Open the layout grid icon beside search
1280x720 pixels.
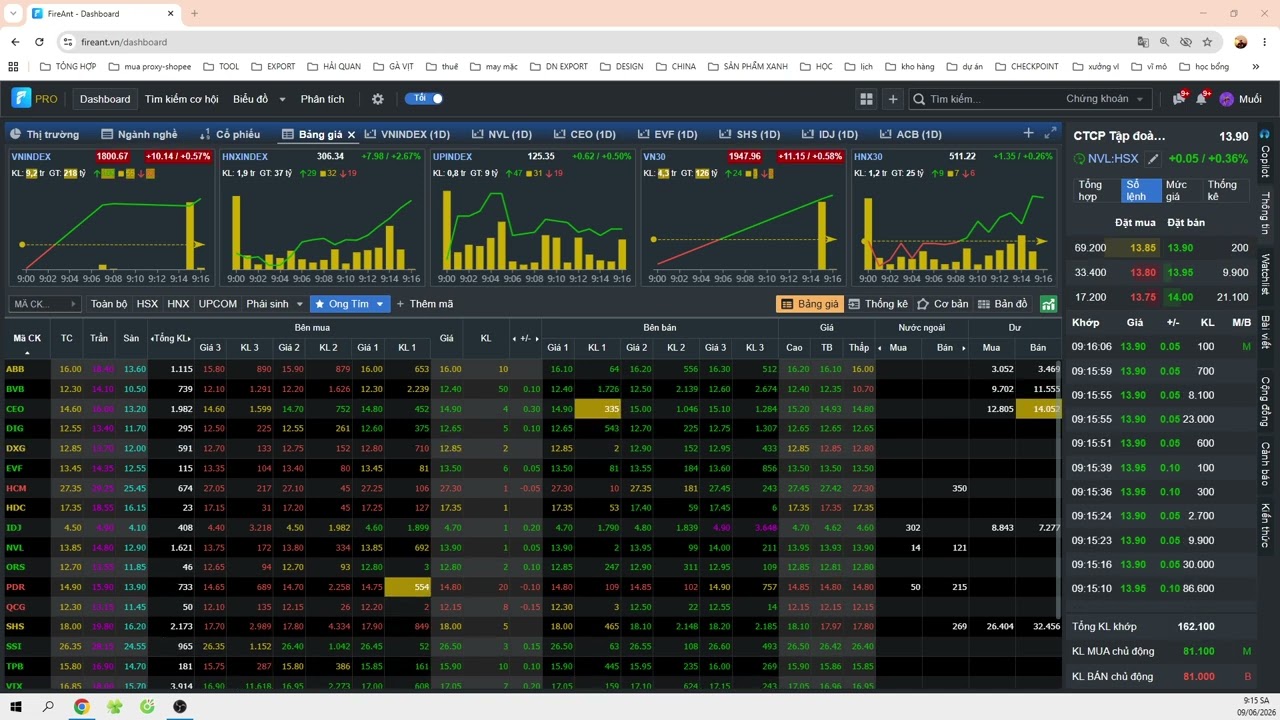(866, 99)
